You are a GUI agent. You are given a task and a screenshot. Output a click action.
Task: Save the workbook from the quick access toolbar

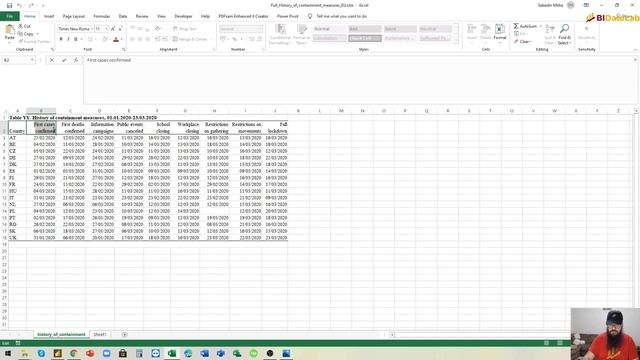(9, 5)
